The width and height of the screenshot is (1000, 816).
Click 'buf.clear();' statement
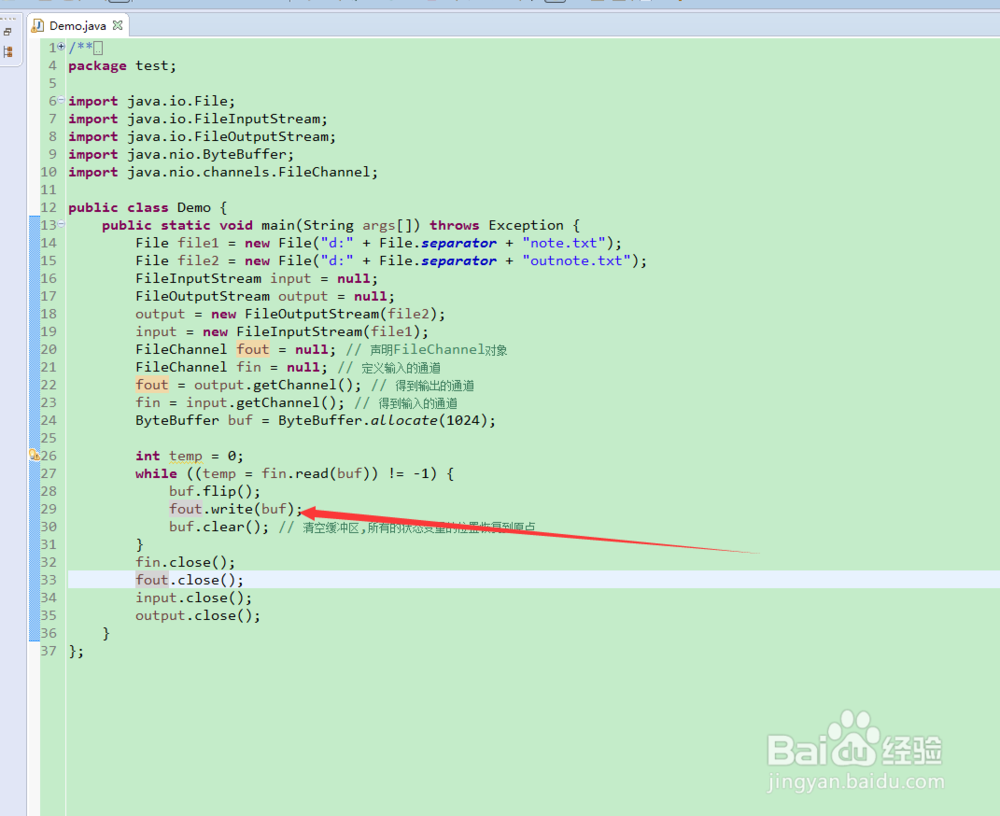[x=219, y=528]
